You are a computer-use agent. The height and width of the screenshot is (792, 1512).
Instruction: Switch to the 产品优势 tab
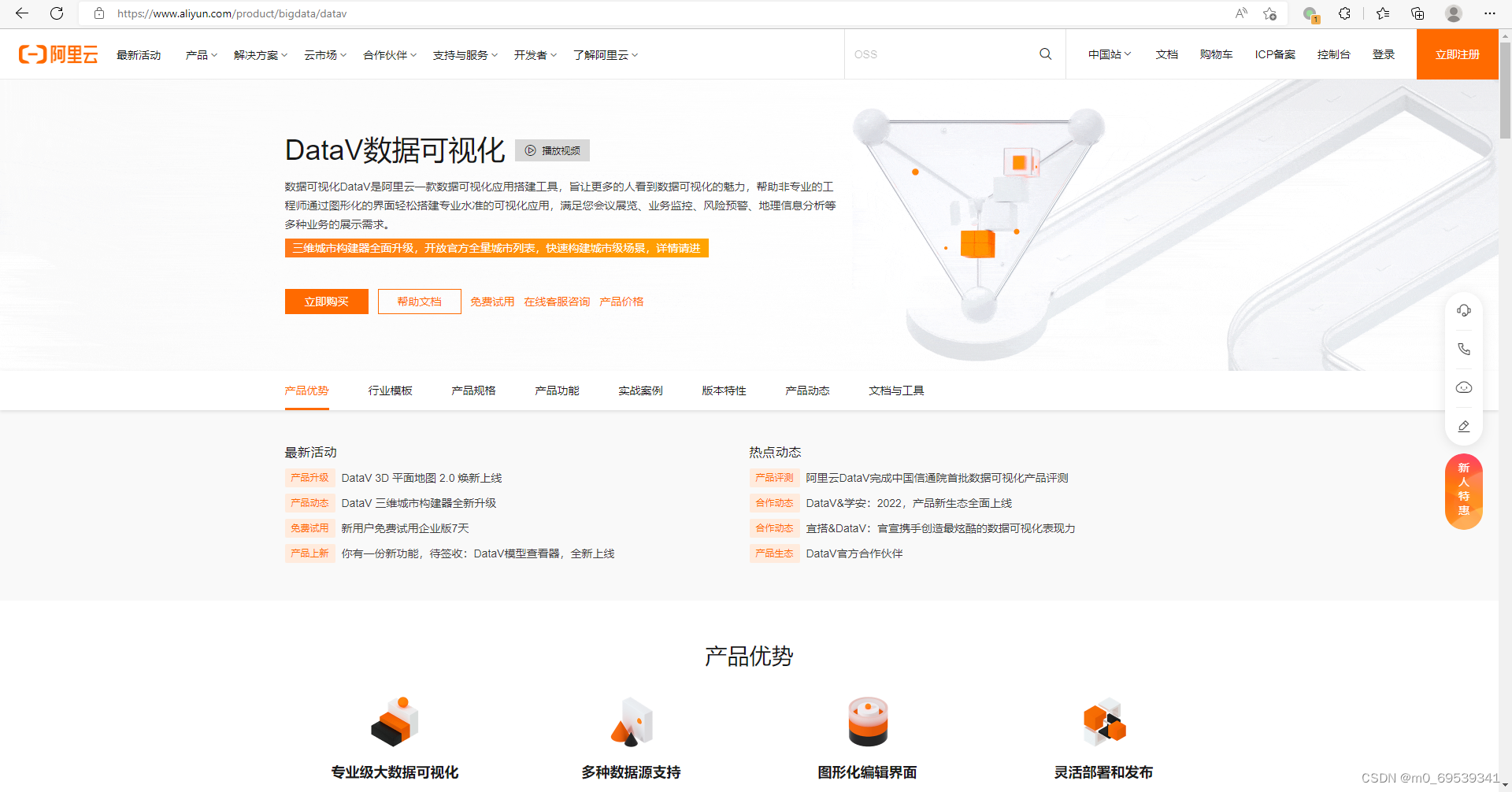[x=306, y=390]
